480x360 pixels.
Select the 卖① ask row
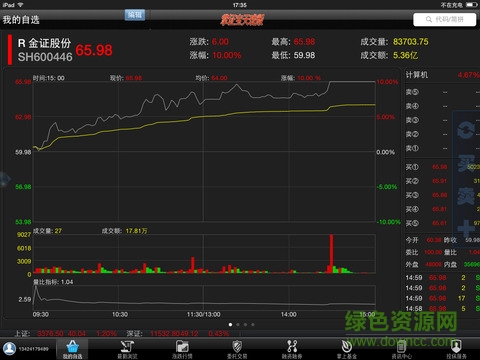(443, 148)
